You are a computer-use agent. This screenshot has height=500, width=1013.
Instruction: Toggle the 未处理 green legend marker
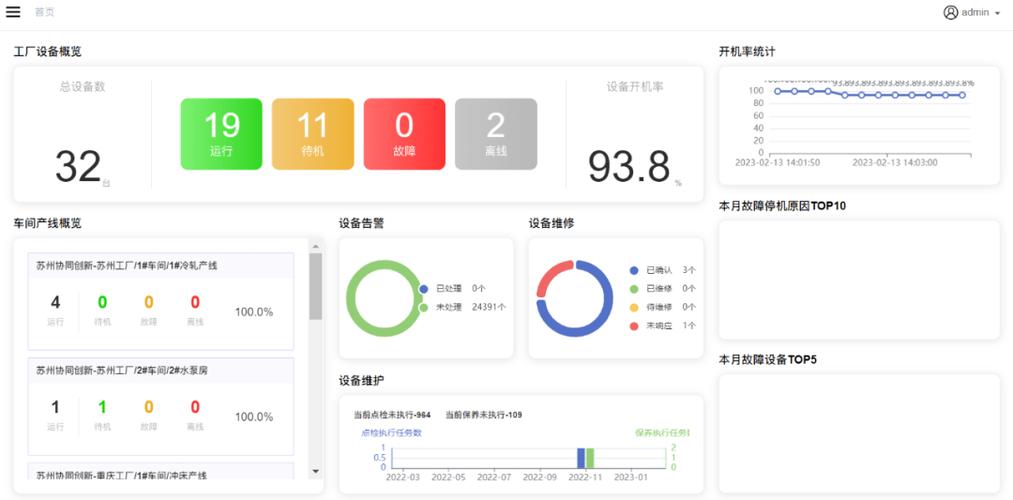click(x=424, y=307)
